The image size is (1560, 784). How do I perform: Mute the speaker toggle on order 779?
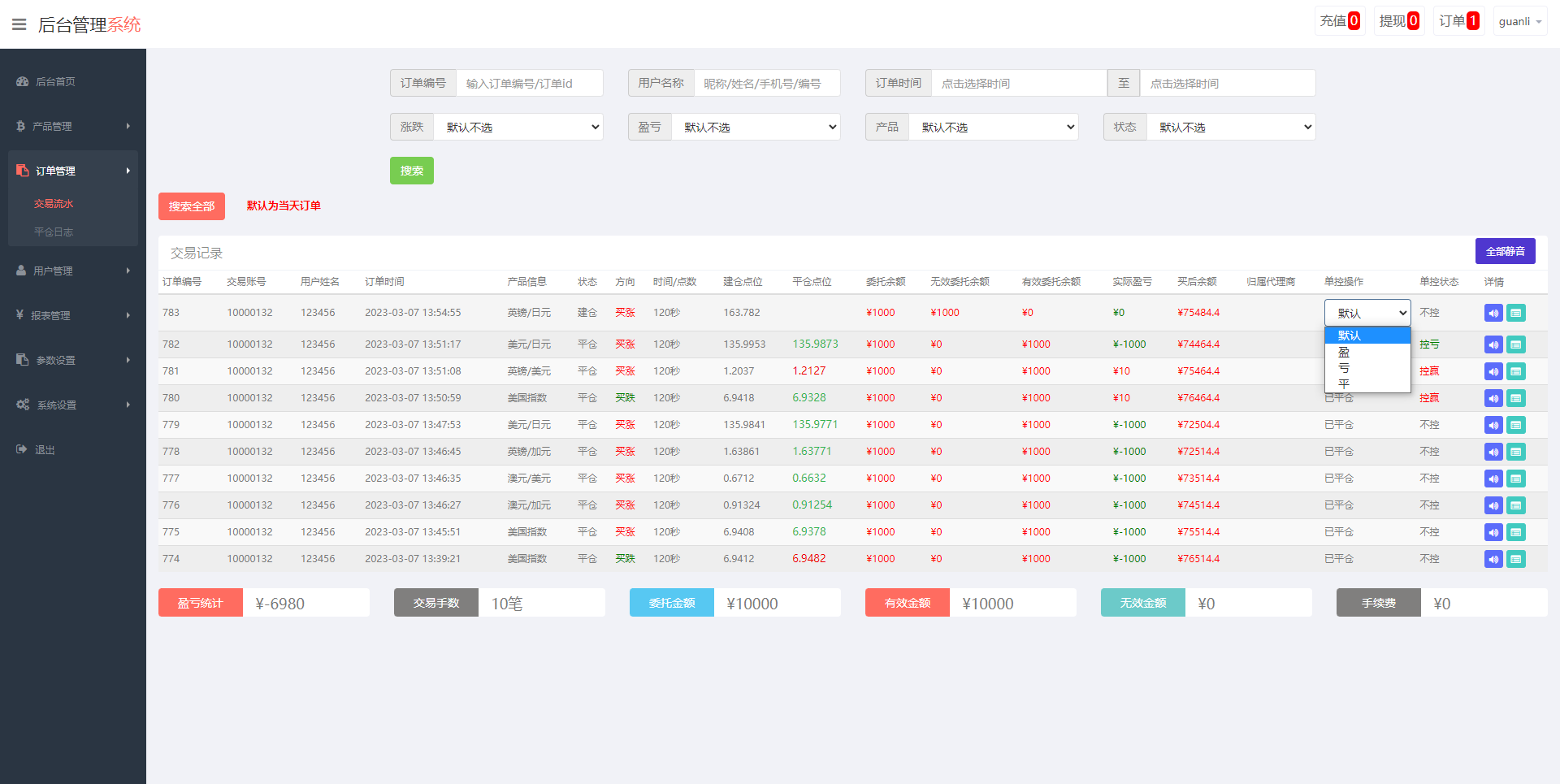pos(1493,425)
